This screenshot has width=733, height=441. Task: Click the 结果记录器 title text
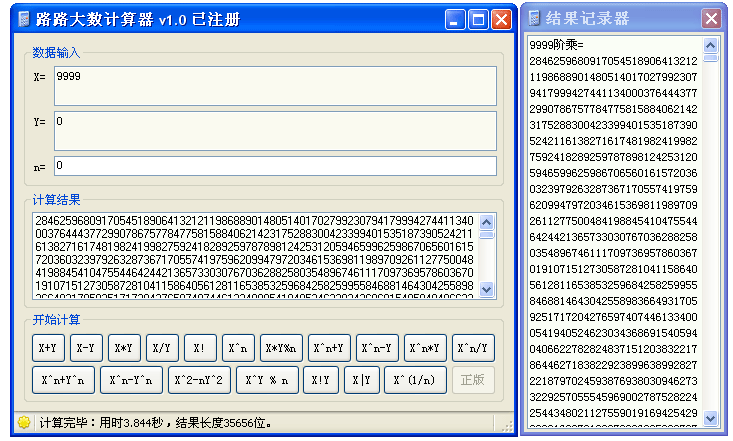tap(587, 19)
